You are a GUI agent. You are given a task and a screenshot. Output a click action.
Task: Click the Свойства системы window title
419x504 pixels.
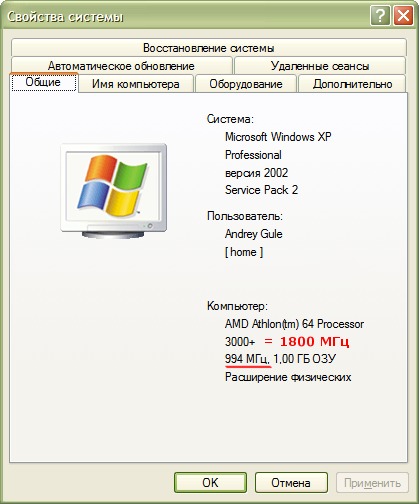click(x=65, y=16)
